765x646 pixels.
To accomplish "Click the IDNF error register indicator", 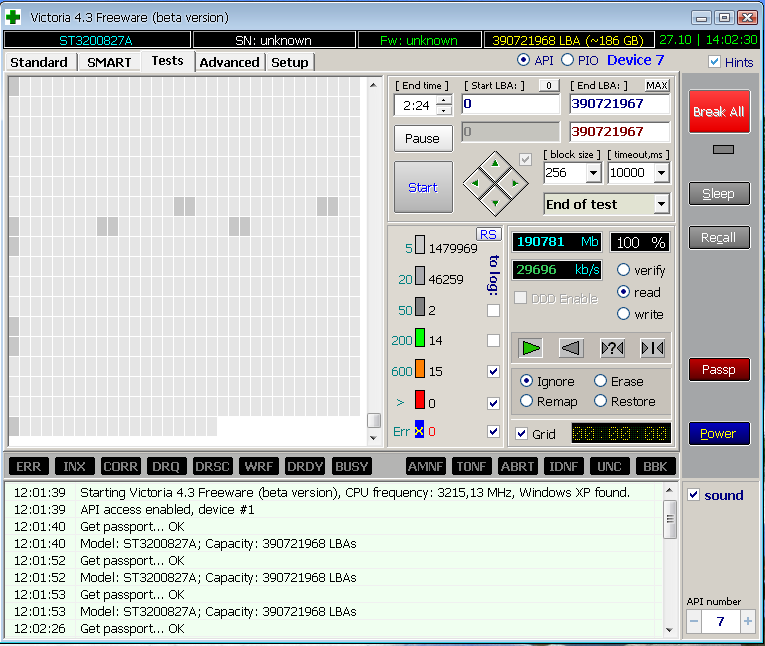I will point(564,466).
